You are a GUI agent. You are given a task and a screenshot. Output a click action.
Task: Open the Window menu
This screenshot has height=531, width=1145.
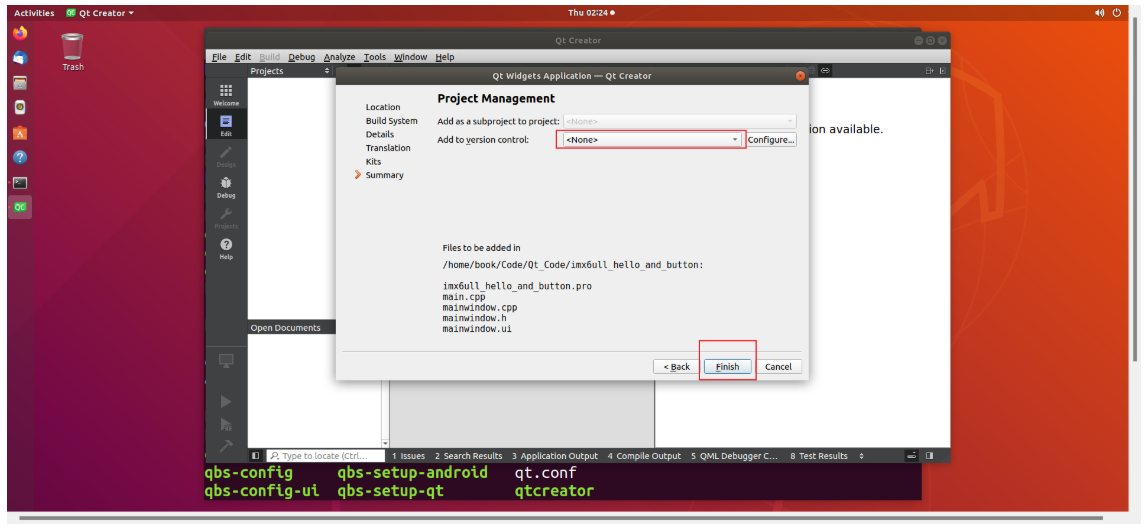coord(410,57)
